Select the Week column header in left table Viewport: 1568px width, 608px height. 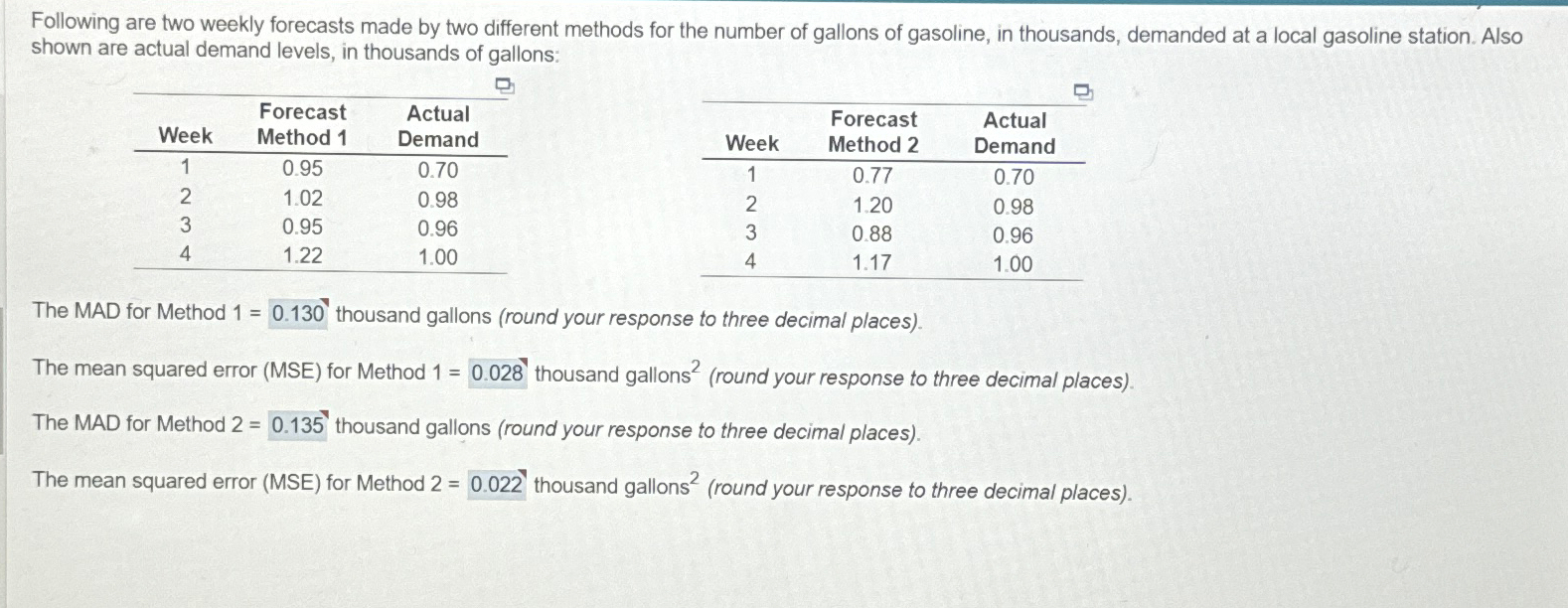[x=185, y=136]
